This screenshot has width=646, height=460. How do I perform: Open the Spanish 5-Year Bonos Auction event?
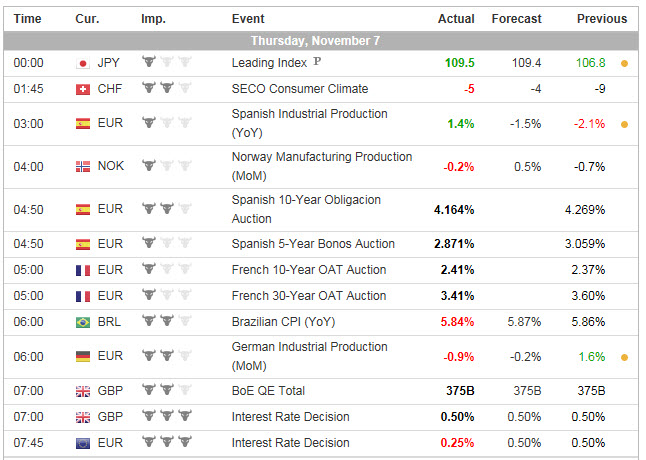point(313,244)
